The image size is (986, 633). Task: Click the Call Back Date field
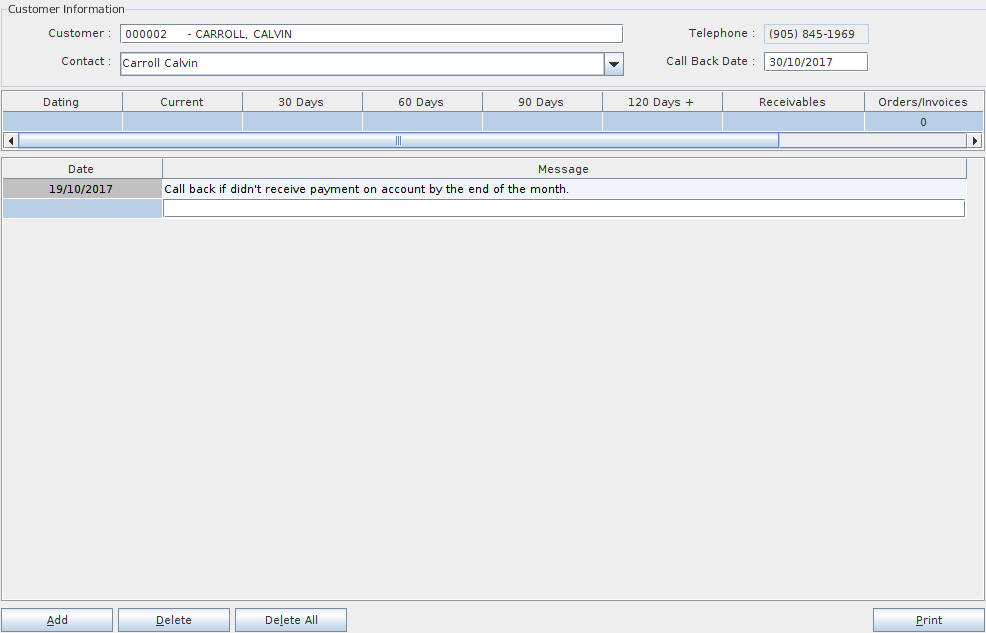coord(815,62)
